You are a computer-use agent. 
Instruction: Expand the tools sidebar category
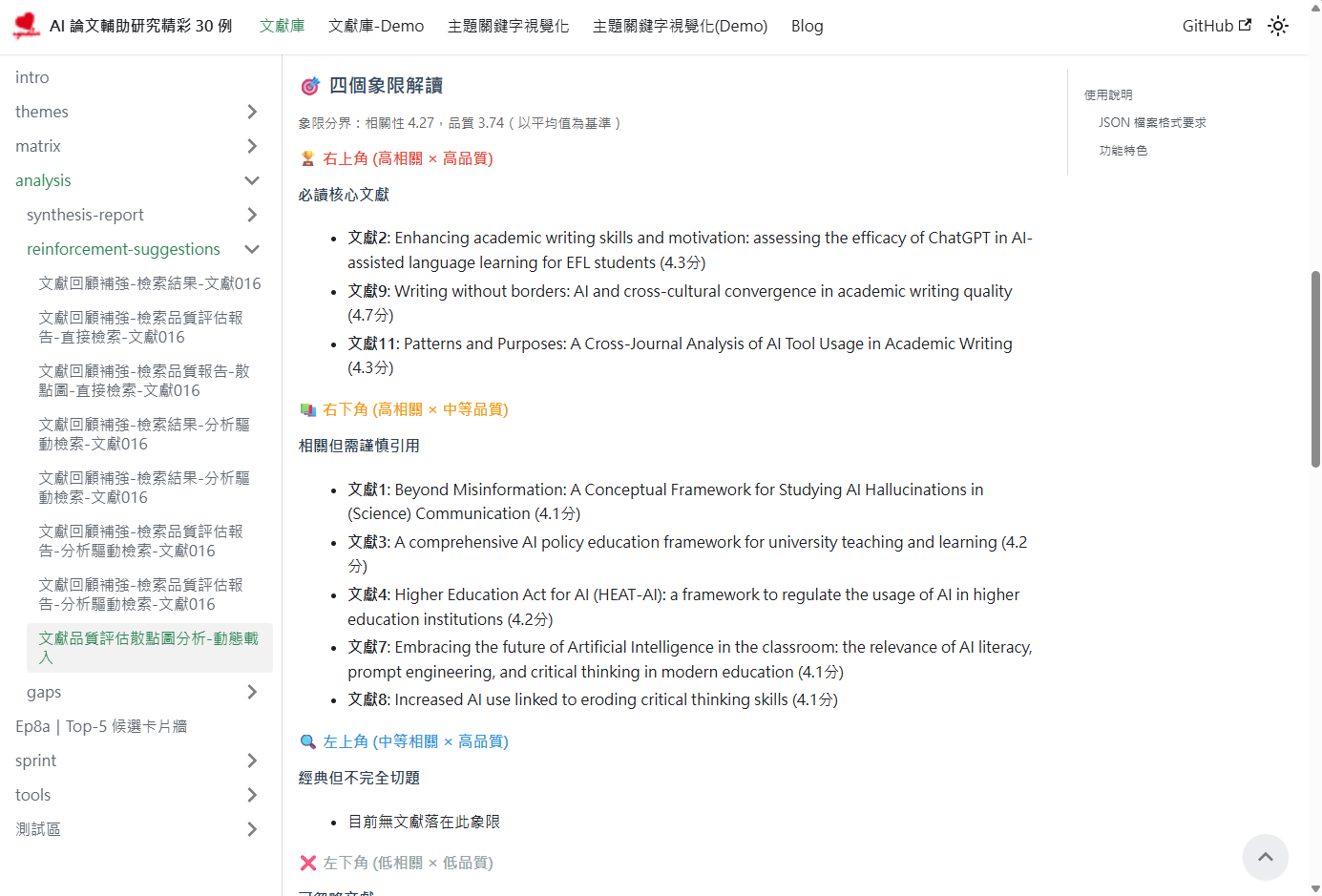click(x=252, y=795)
